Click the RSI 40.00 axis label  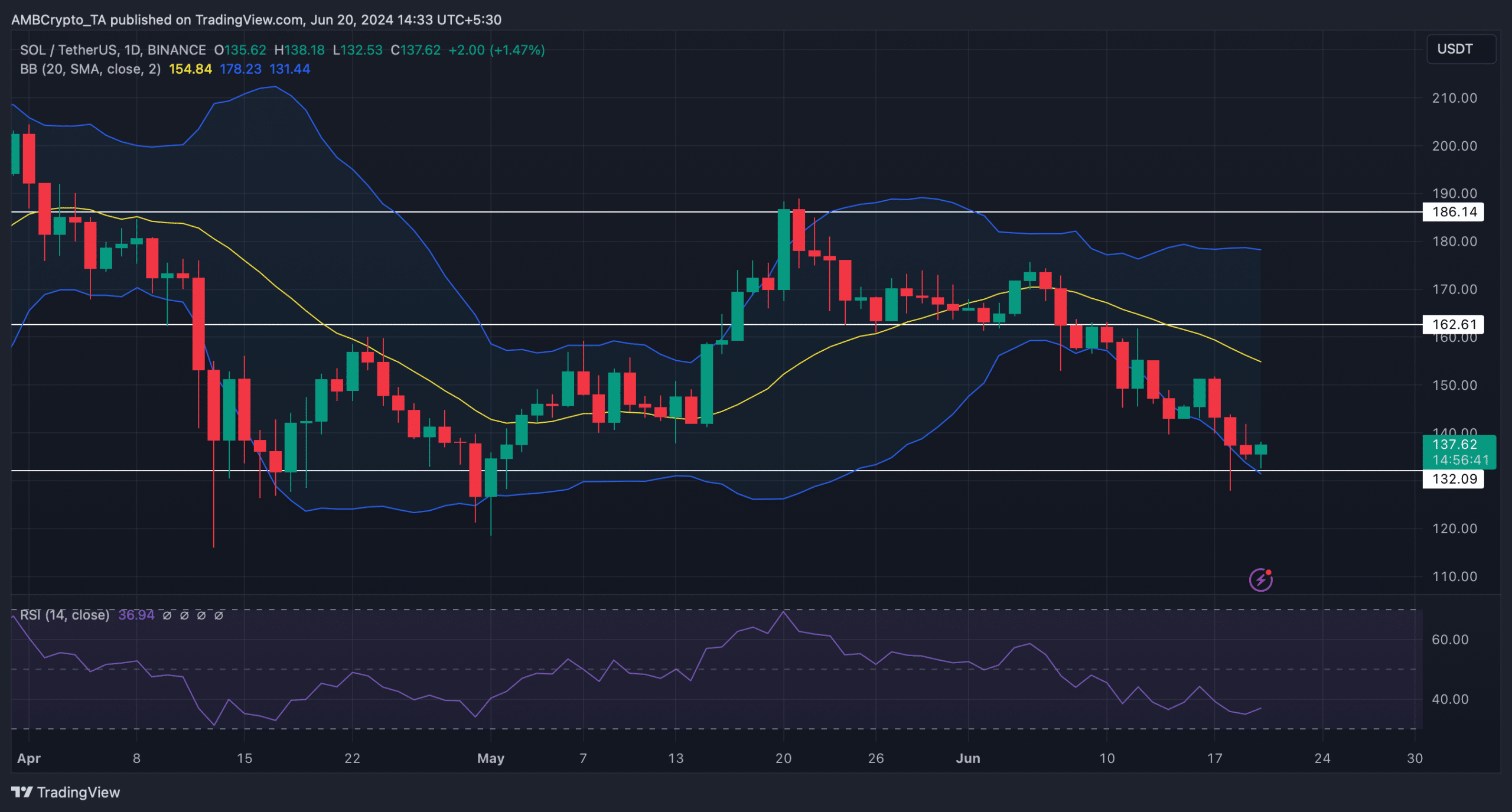point(1450,699)
